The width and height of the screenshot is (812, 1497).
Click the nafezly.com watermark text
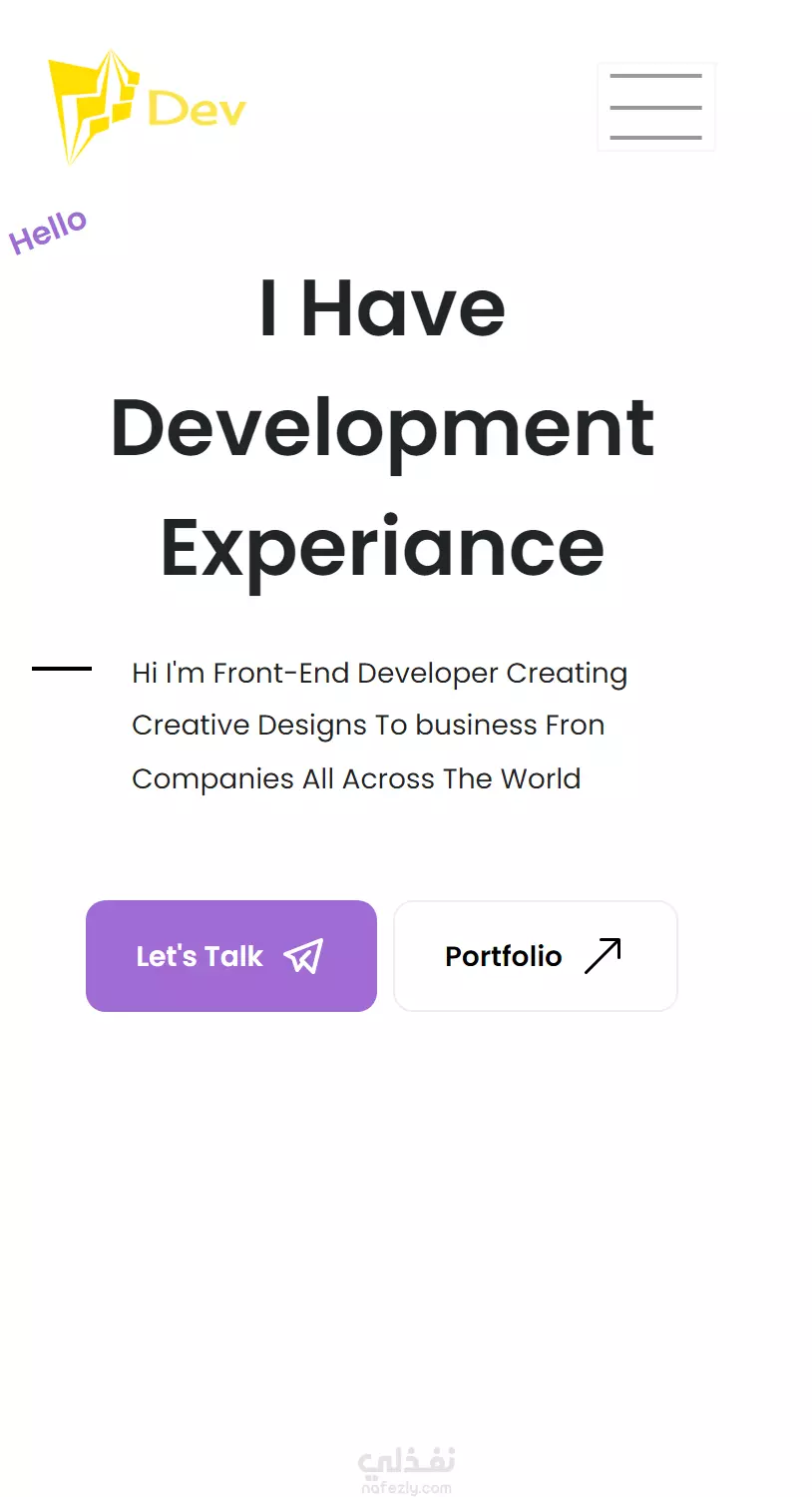[x=406, y=1488]
